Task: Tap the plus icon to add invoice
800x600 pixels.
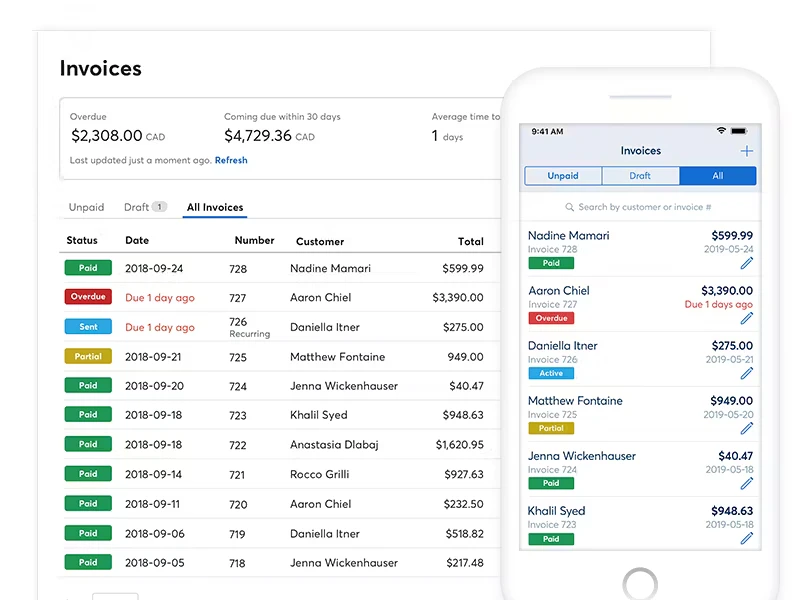Action: (746, 151)
